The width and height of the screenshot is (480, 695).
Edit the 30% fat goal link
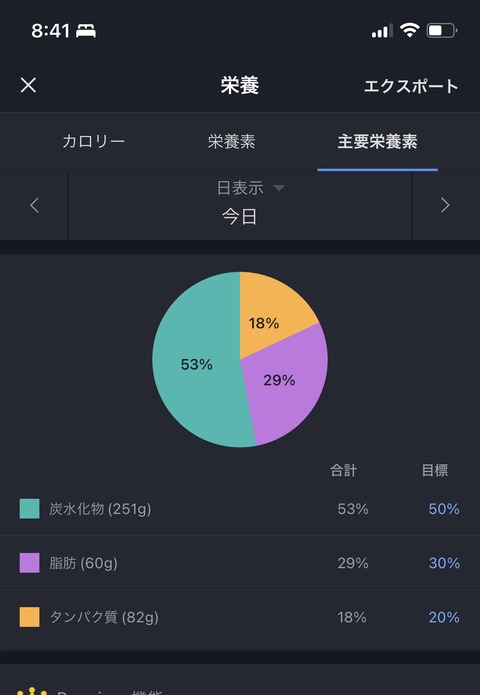click(444, 563)
